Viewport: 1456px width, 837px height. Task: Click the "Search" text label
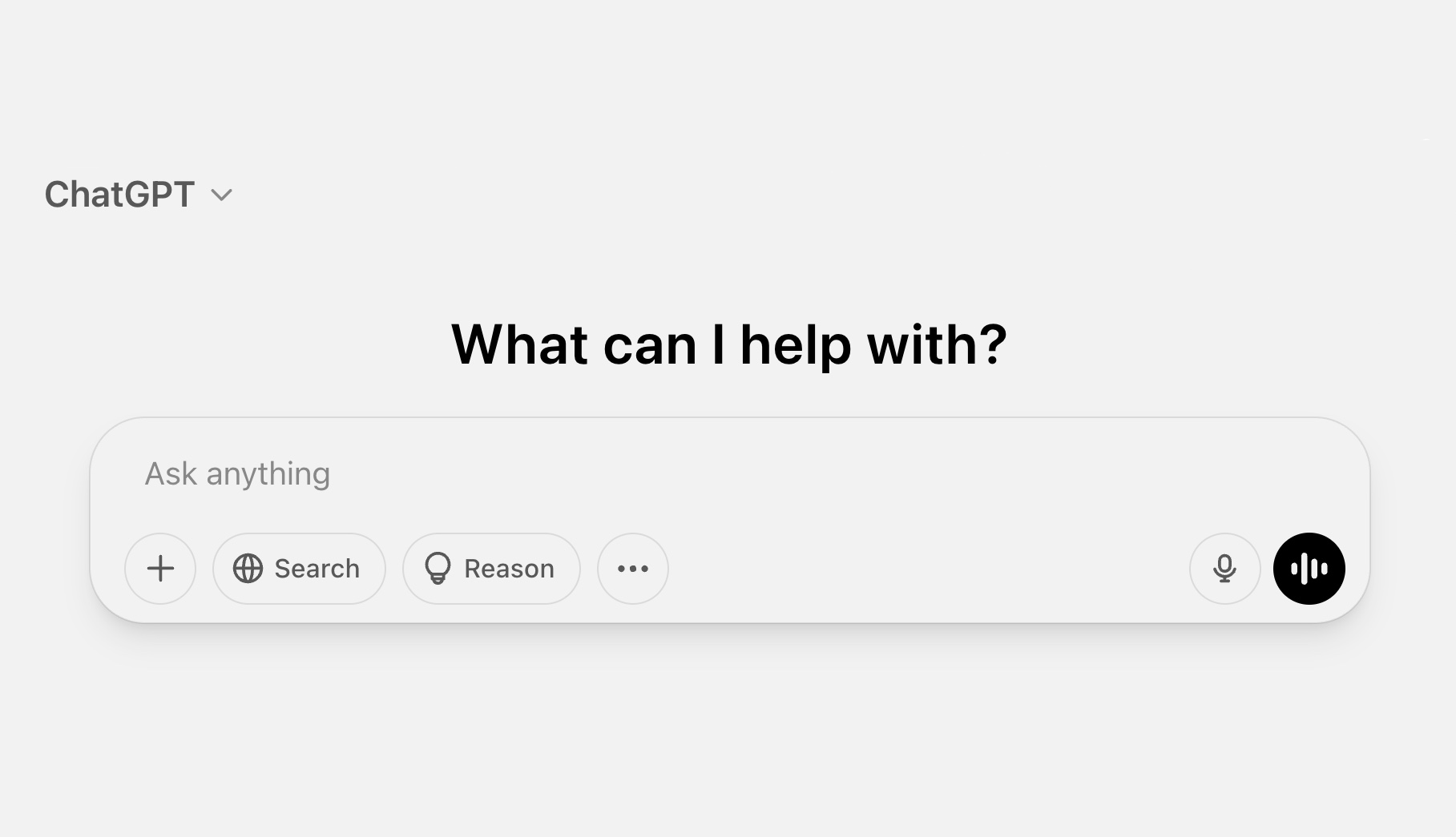pos(317,569)
